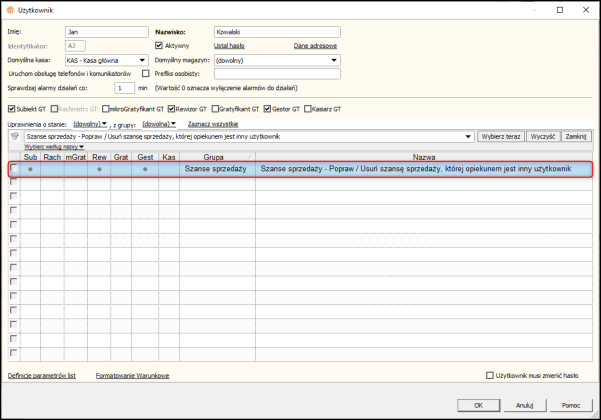Check Użytkownik musi zmienić hasło option

[x=489, y=375]
